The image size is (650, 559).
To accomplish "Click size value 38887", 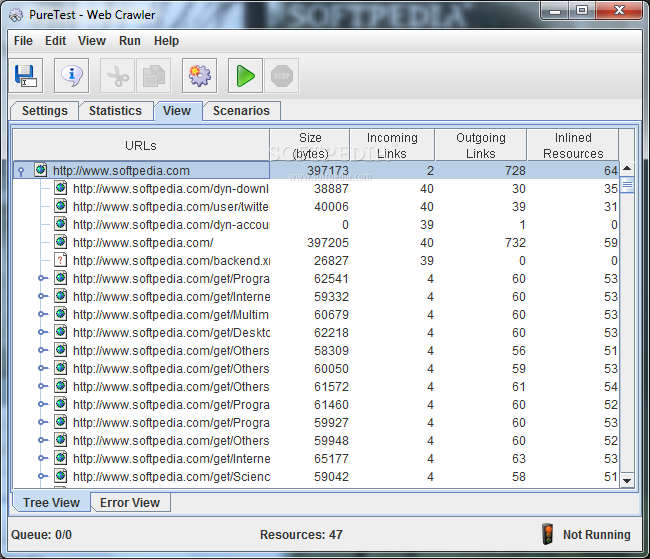I will coord(331,189).
